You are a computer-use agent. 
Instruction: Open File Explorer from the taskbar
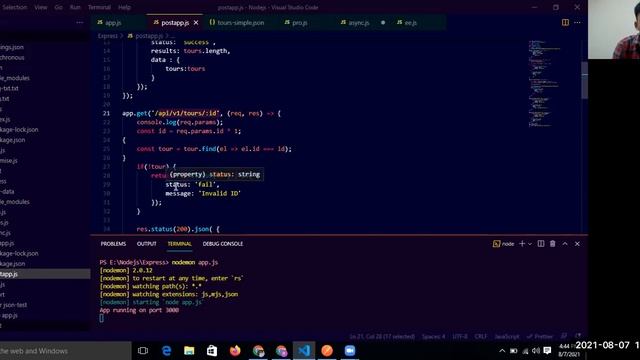click(189, 351)
